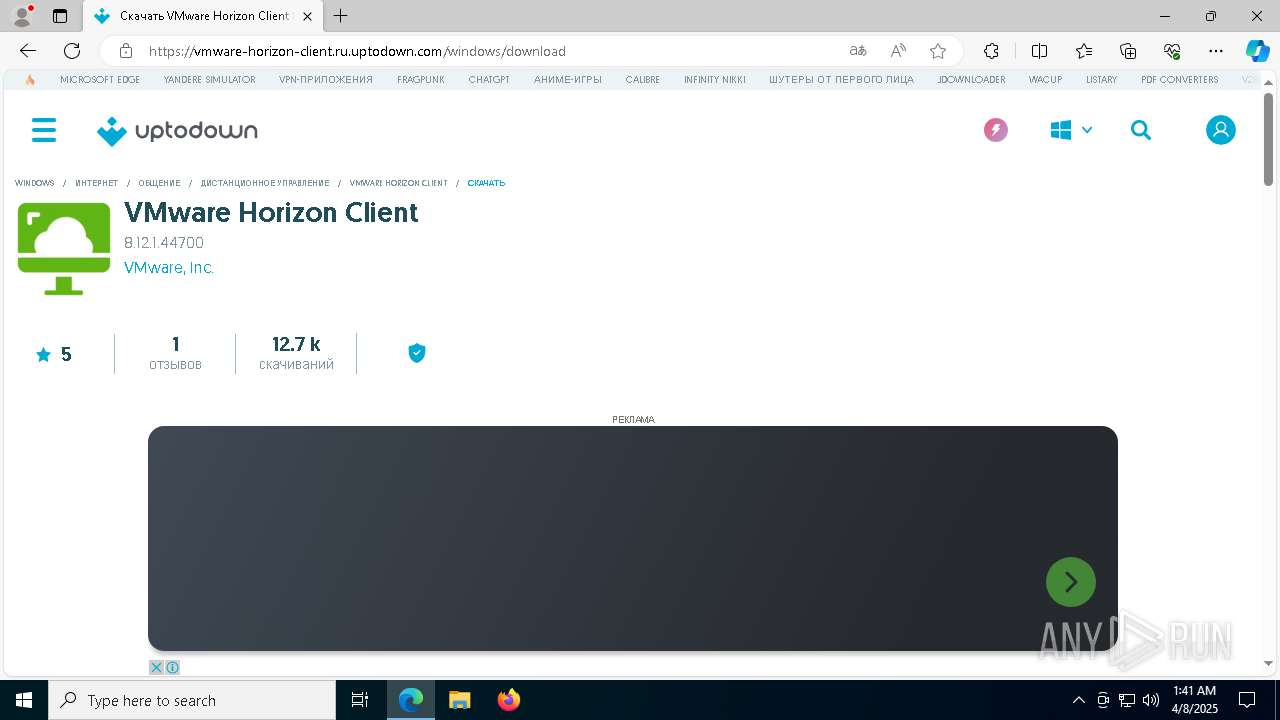Open the YANDERE SIMULATOR bookmark

[x=209, y=80]
